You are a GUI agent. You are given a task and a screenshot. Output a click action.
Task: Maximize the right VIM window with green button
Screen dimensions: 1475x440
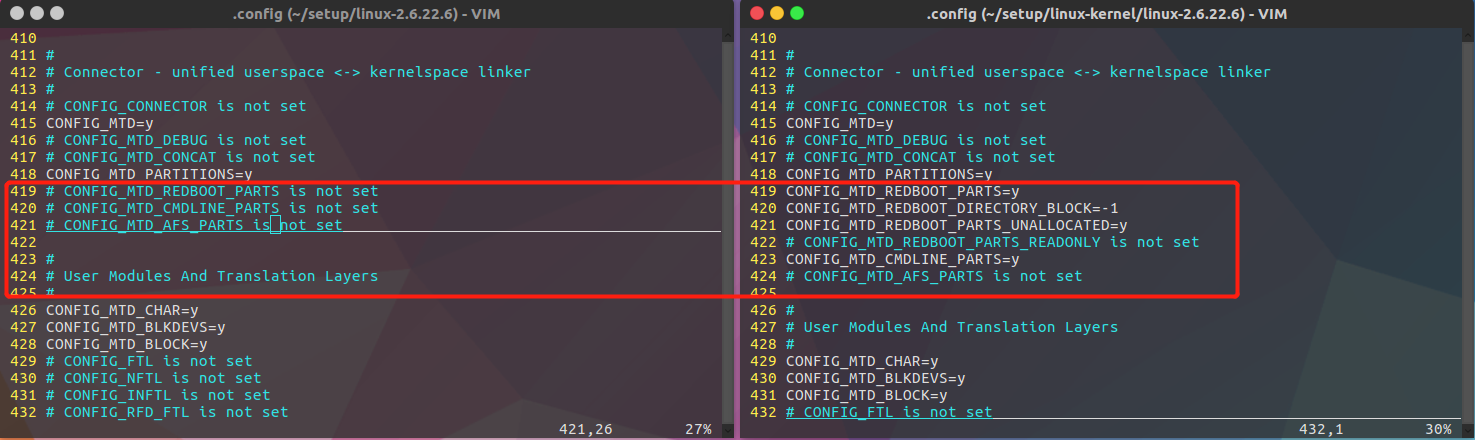point(797,13)
